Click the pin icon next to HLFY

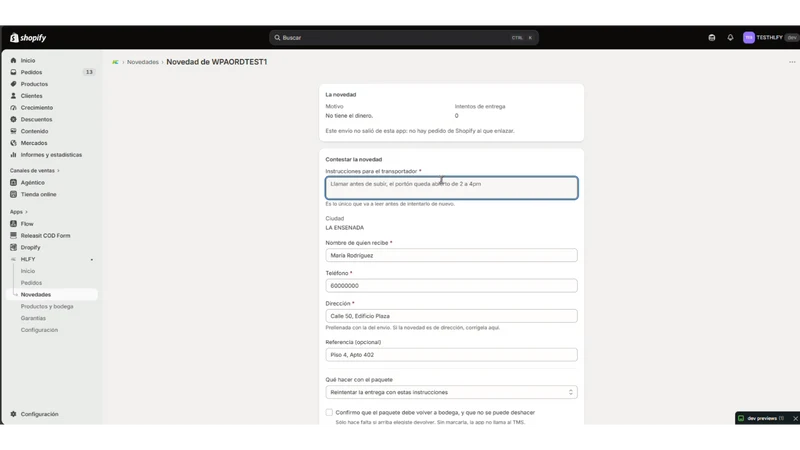click(92, 260)
